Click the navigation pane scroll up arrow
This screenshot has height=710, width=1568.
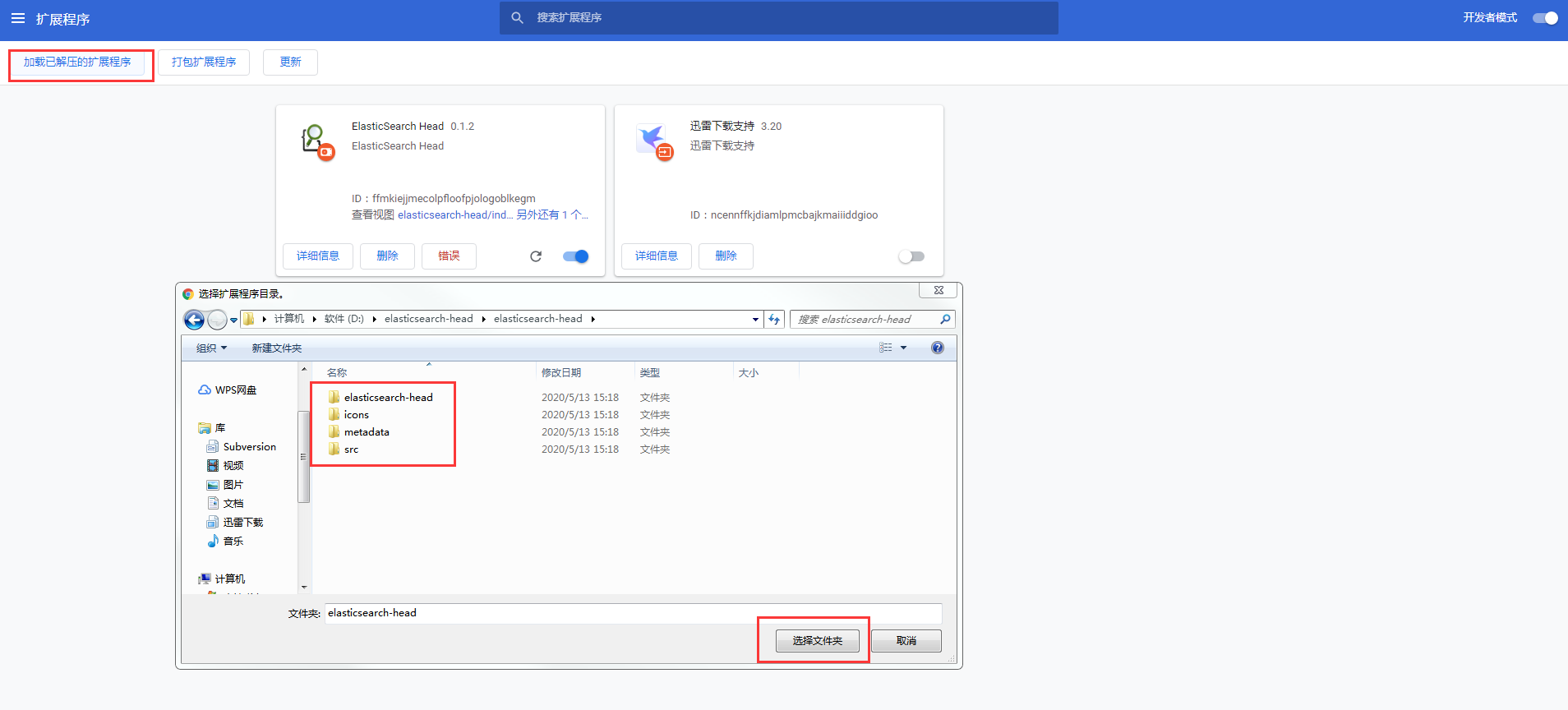(304, 370)
